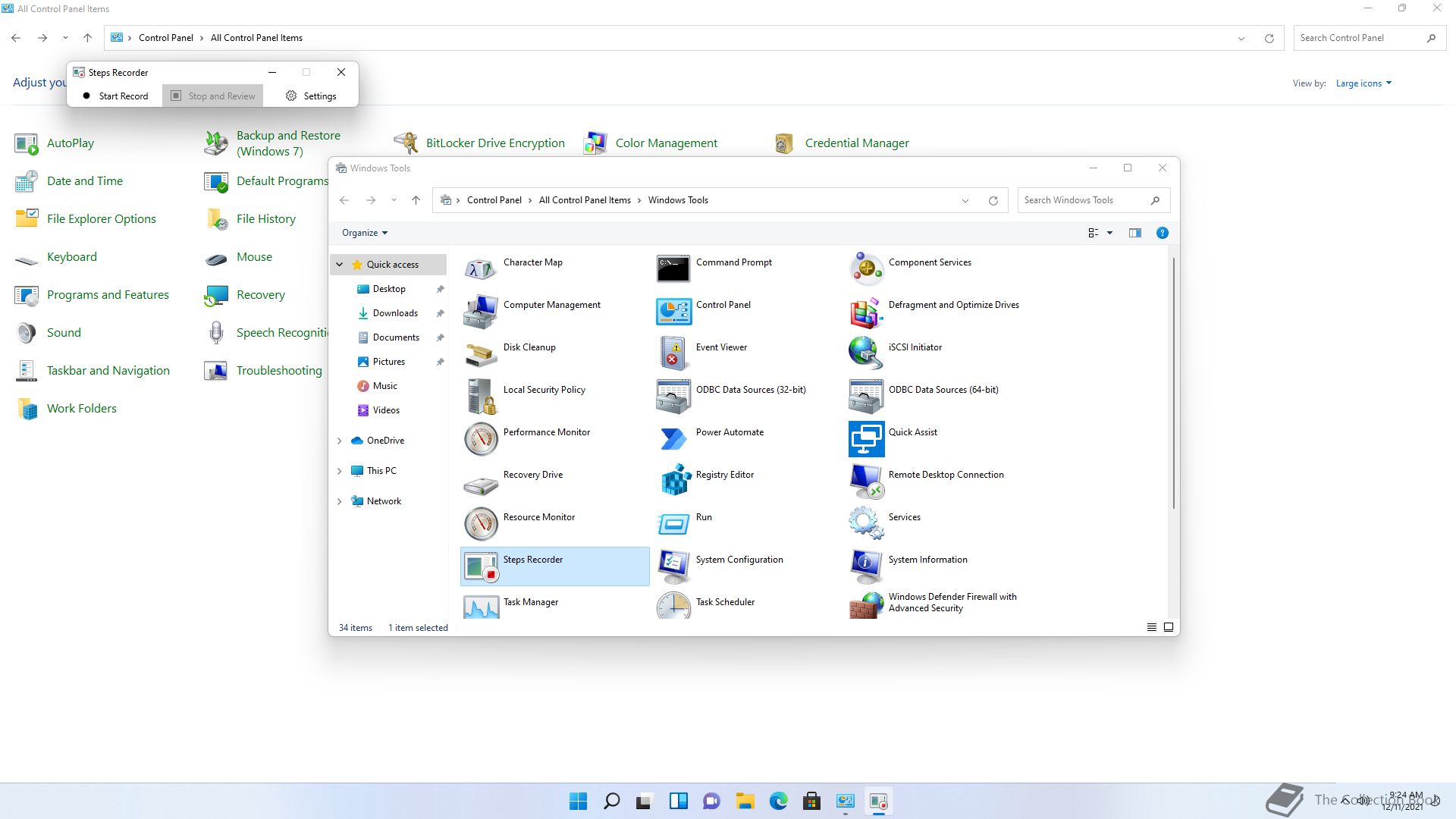Screen dimensions: 1456x819
Task: Open Steps Recorder Settings
Action: [311, 96]
